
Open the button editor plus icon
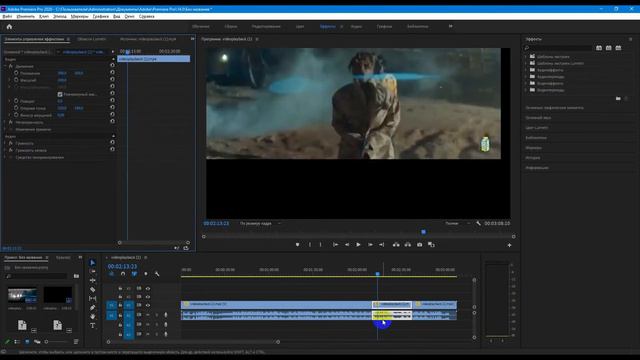point(509,245)
